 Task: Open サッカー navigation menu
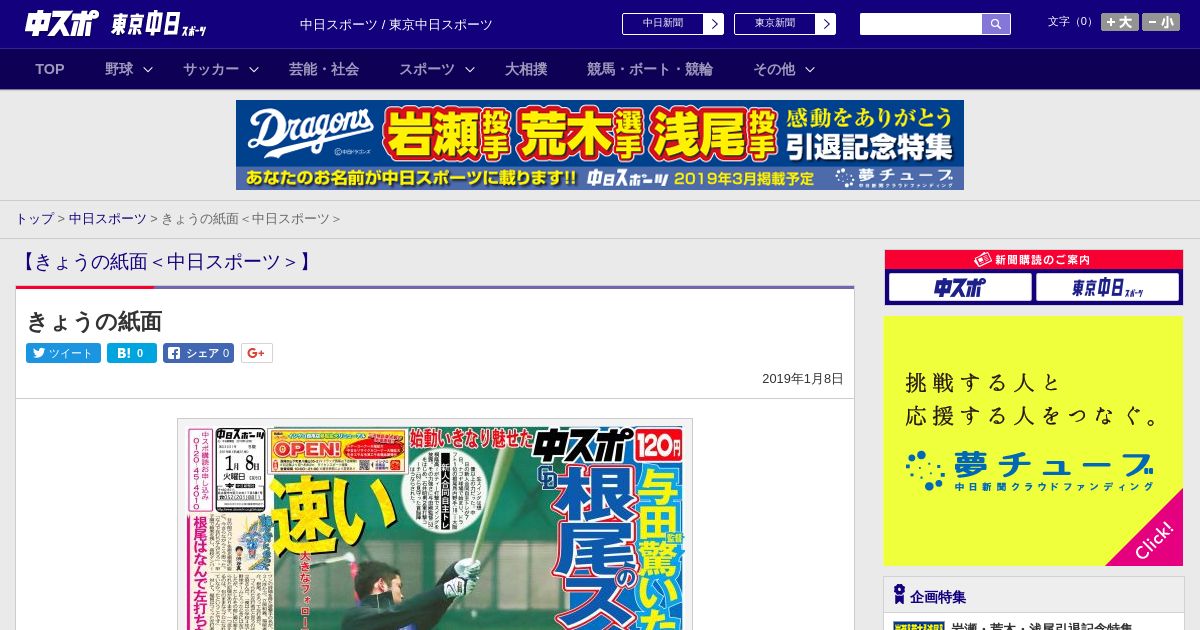point(211,69)
